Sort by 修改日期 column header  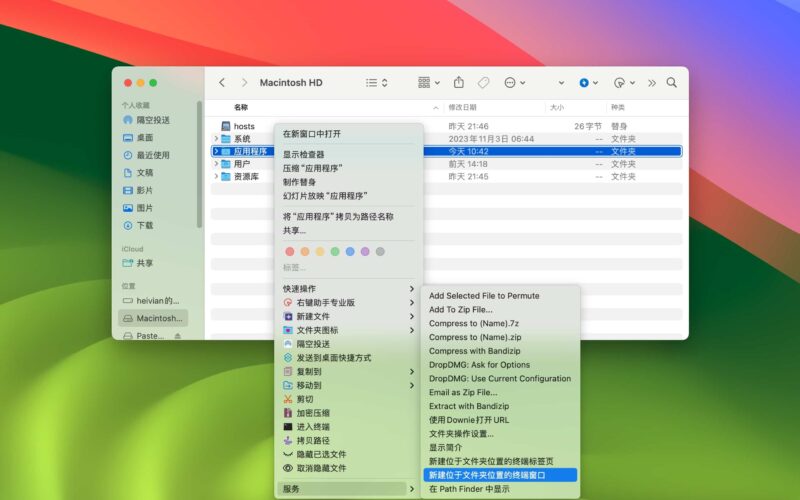pyautogui.click(x=462, y=108)
